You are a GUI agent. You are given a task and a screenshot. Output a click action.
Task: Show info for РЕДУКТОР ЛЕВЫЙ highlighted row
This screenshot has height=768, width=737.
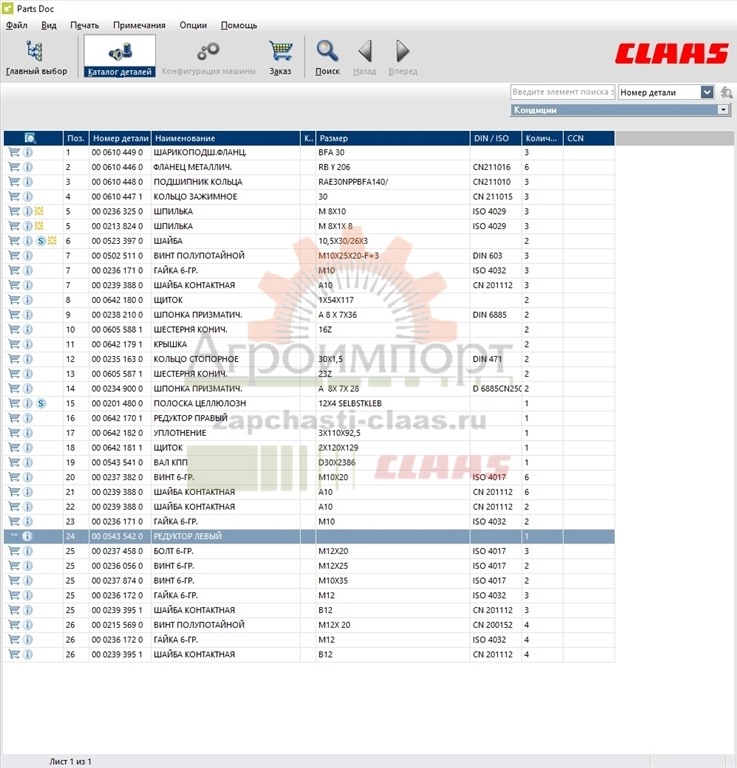(x=27, y=536)
